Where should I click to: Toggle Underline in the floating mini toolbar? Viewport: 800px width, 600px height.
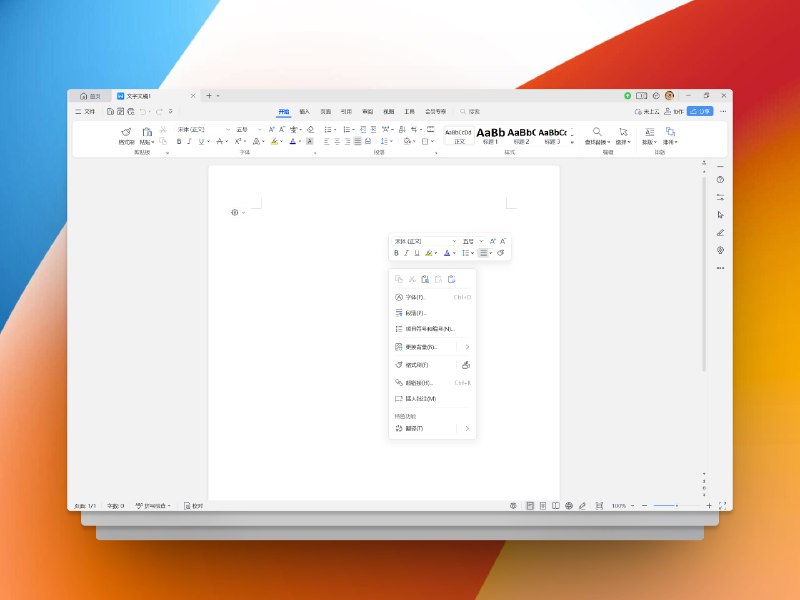coord(416,253)
